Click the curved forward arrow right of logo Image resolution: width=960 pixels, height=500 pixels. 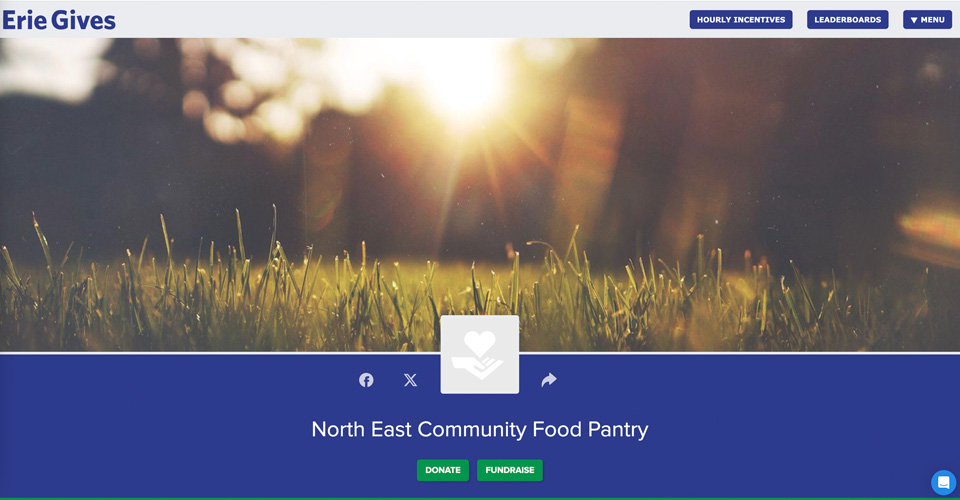pos(549,380)
